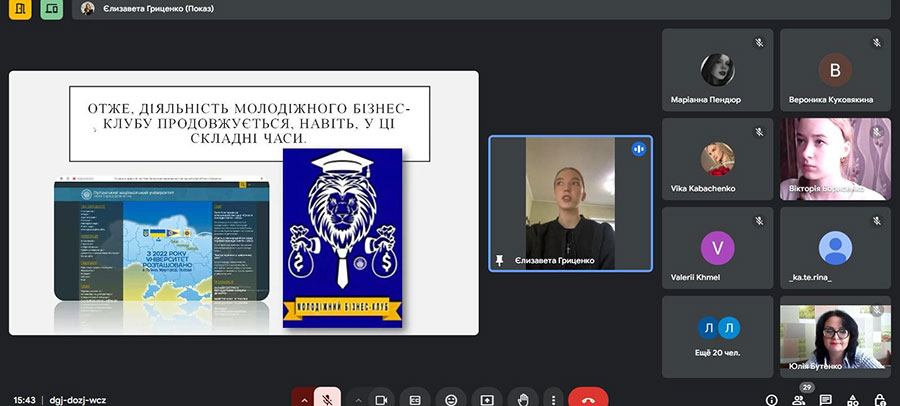Click the blue speaking indicator on Єлизавета's tile

[639, 149]
